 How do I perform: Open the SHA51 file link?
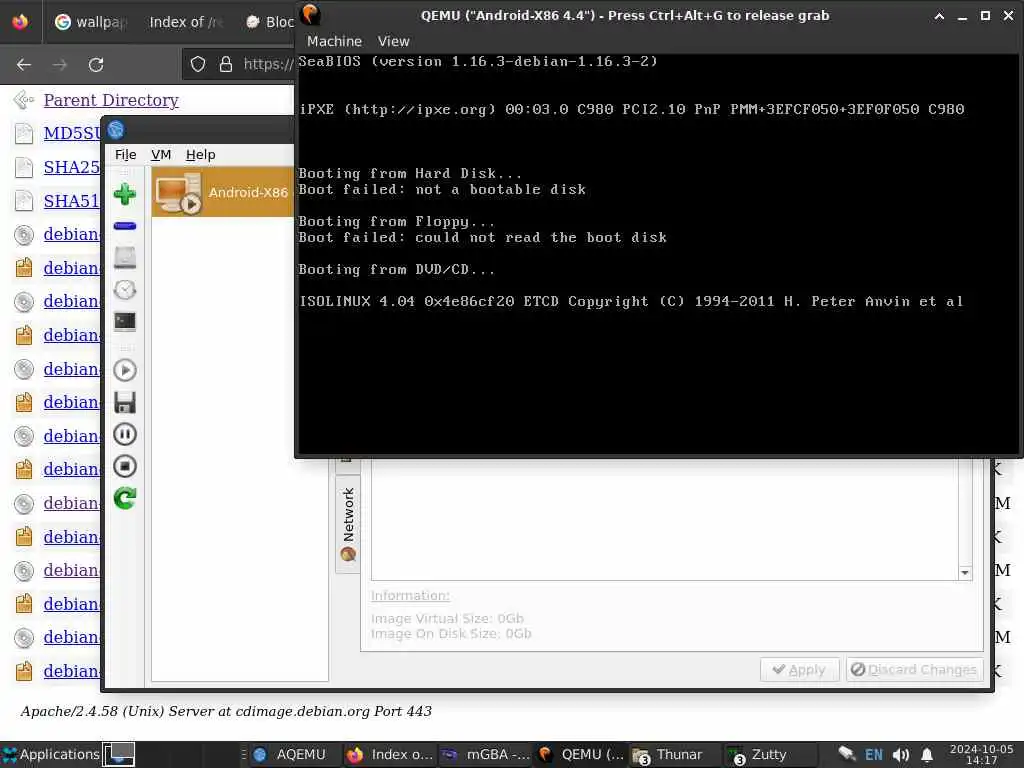(72, 201)
